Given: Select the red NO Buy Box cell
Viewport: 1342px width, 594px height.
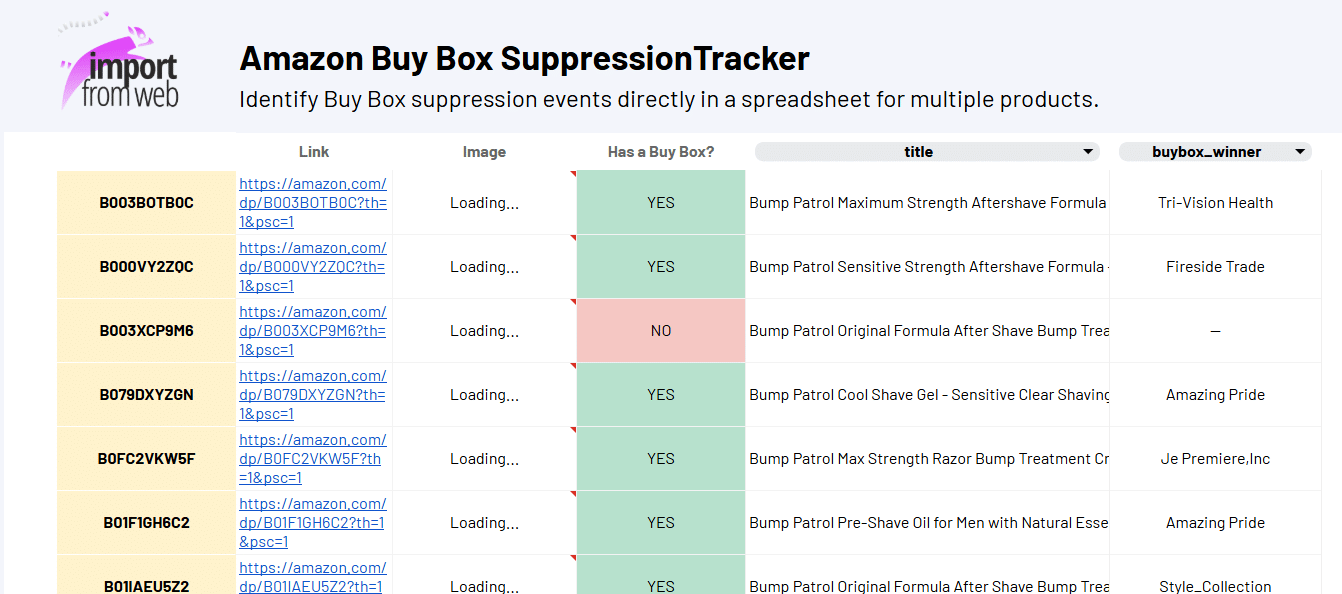Looking at the screenshot, I should pos(661,331).
